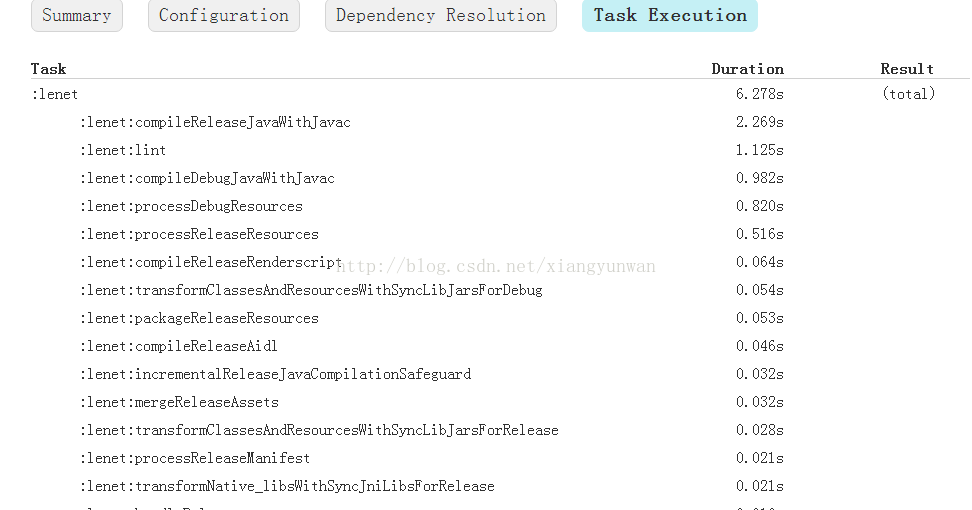Open the Configuration tab
The image size is (972, 510).
coord(223,16)
